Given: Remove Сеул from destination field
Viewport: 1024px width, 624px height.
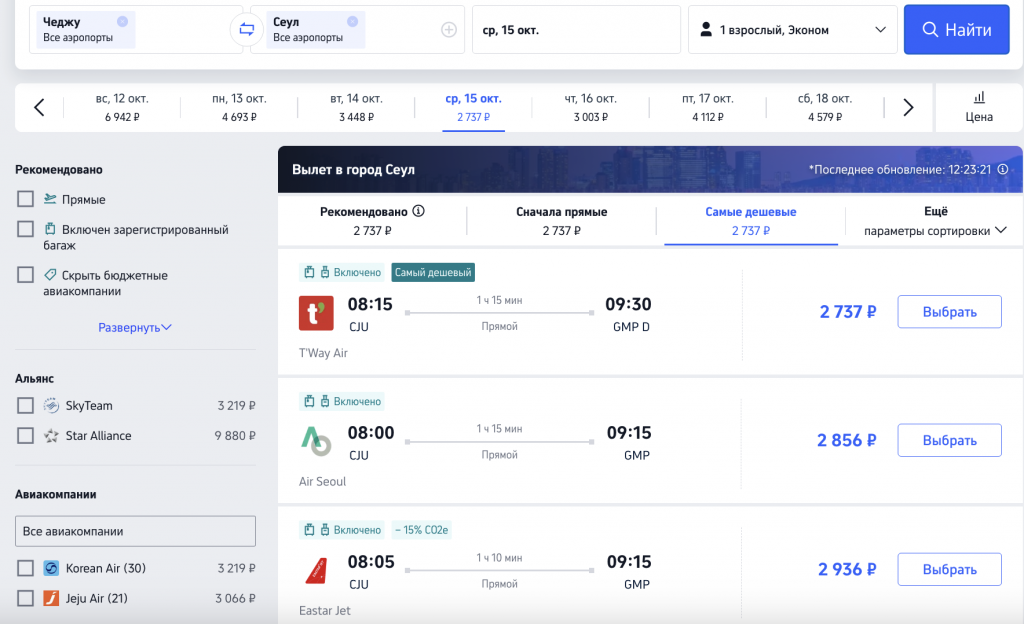Looking at the screenshot, I should [352, 22].
